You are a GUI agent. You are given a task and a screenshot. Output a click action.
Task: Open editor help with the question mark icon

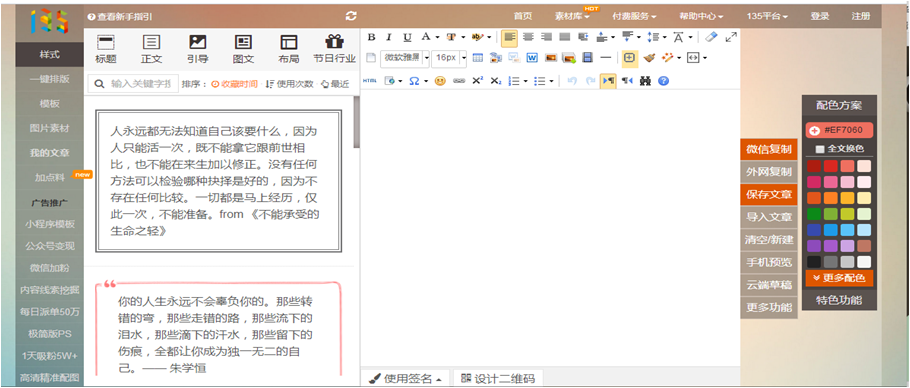point(663,81)
